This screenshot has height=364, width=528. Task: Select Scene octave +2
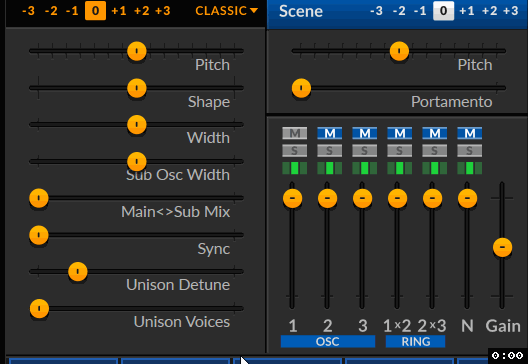[x=490, y=11]
